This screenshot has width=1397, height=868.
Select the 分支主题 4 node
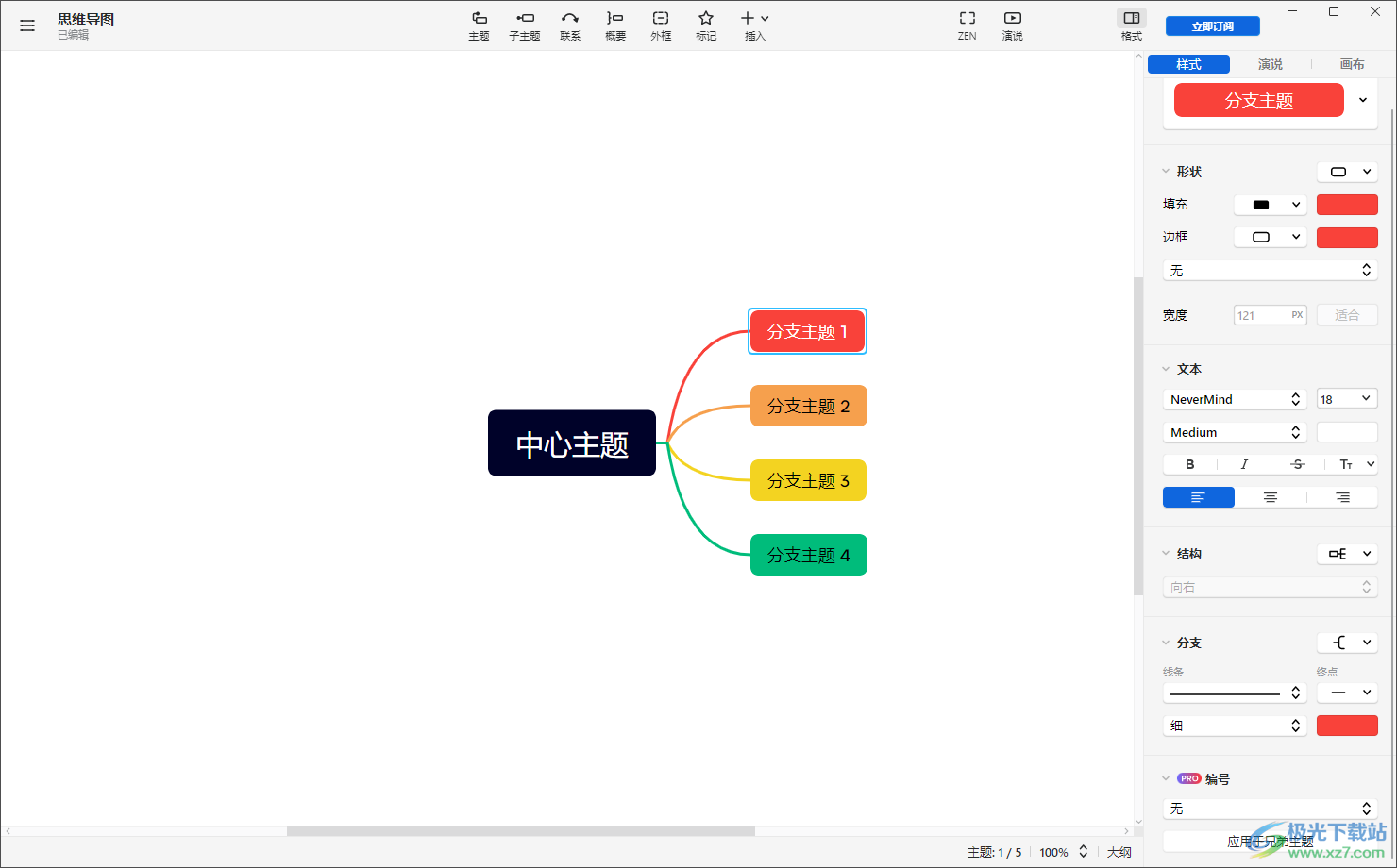[809, 555]
